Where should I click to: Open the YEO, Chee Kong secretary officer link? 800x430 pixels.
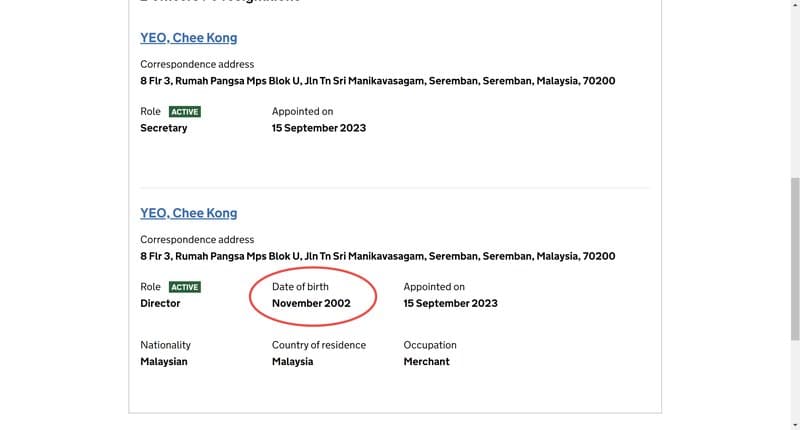click(189, 38)
